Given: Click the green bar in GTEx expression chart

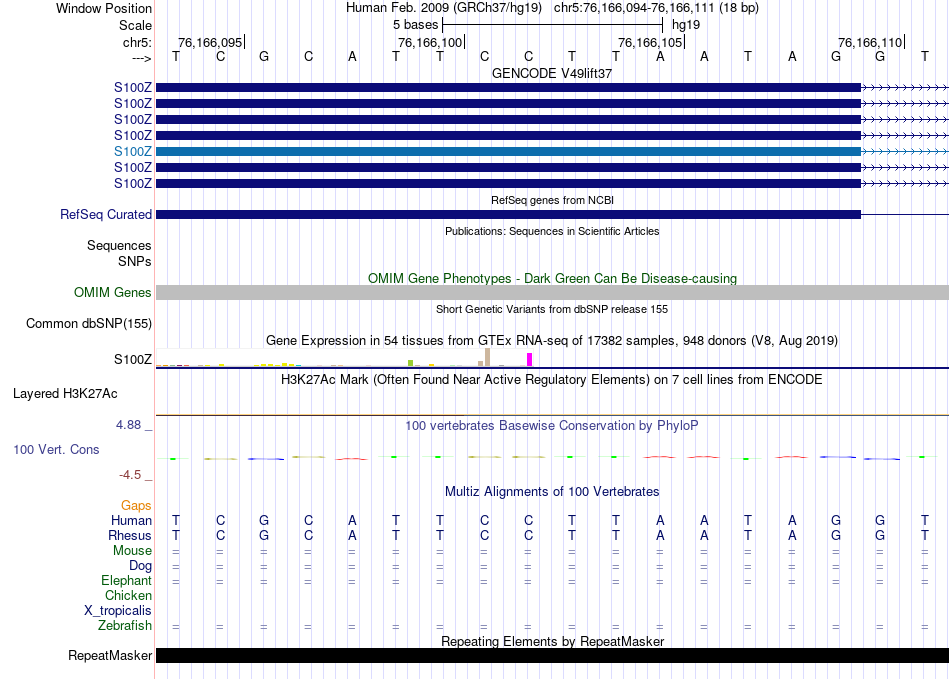Looking at the screenshot, I should point(410,363).
